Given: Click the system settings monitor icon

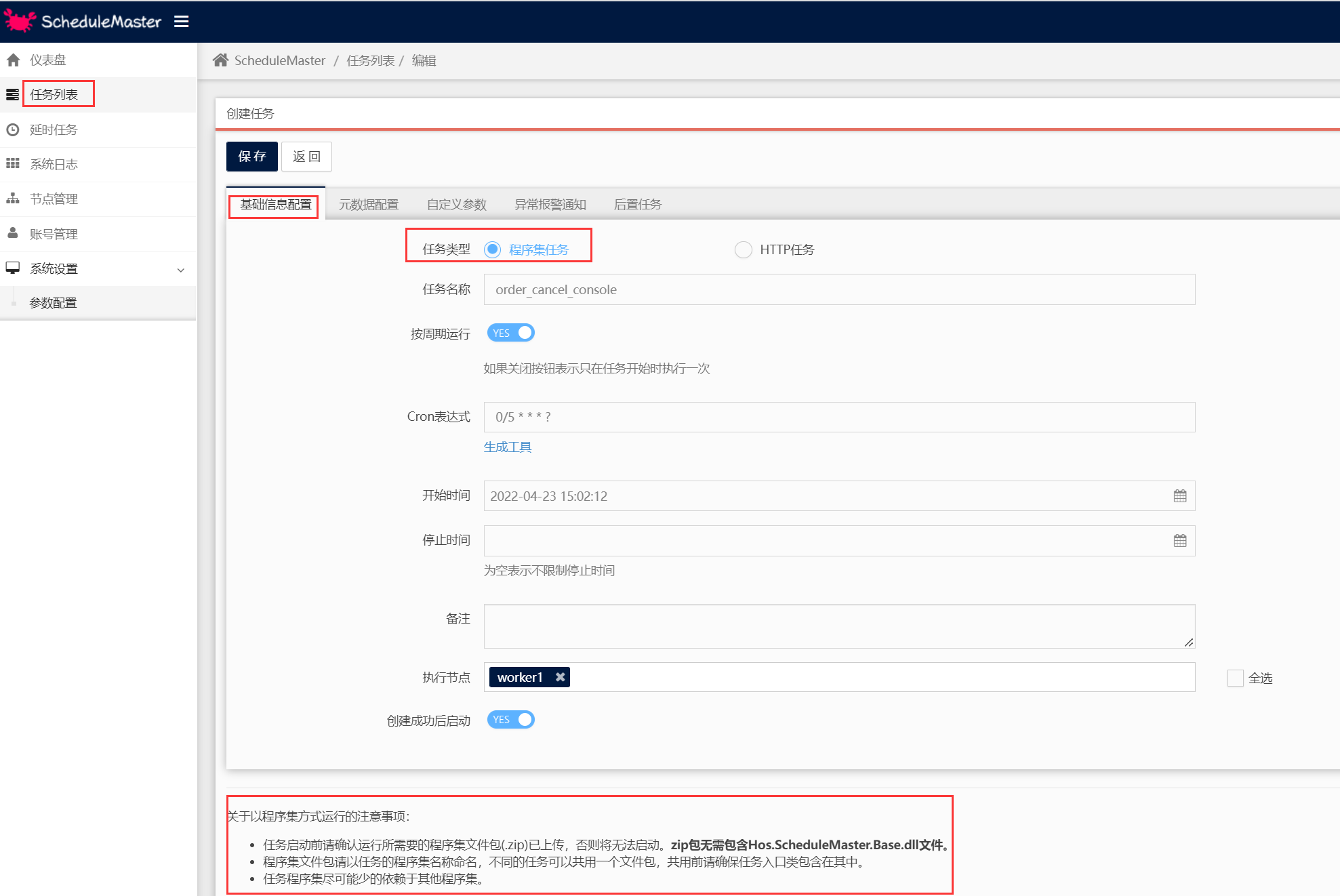Looking at the screenshot, I should point(13,268).
